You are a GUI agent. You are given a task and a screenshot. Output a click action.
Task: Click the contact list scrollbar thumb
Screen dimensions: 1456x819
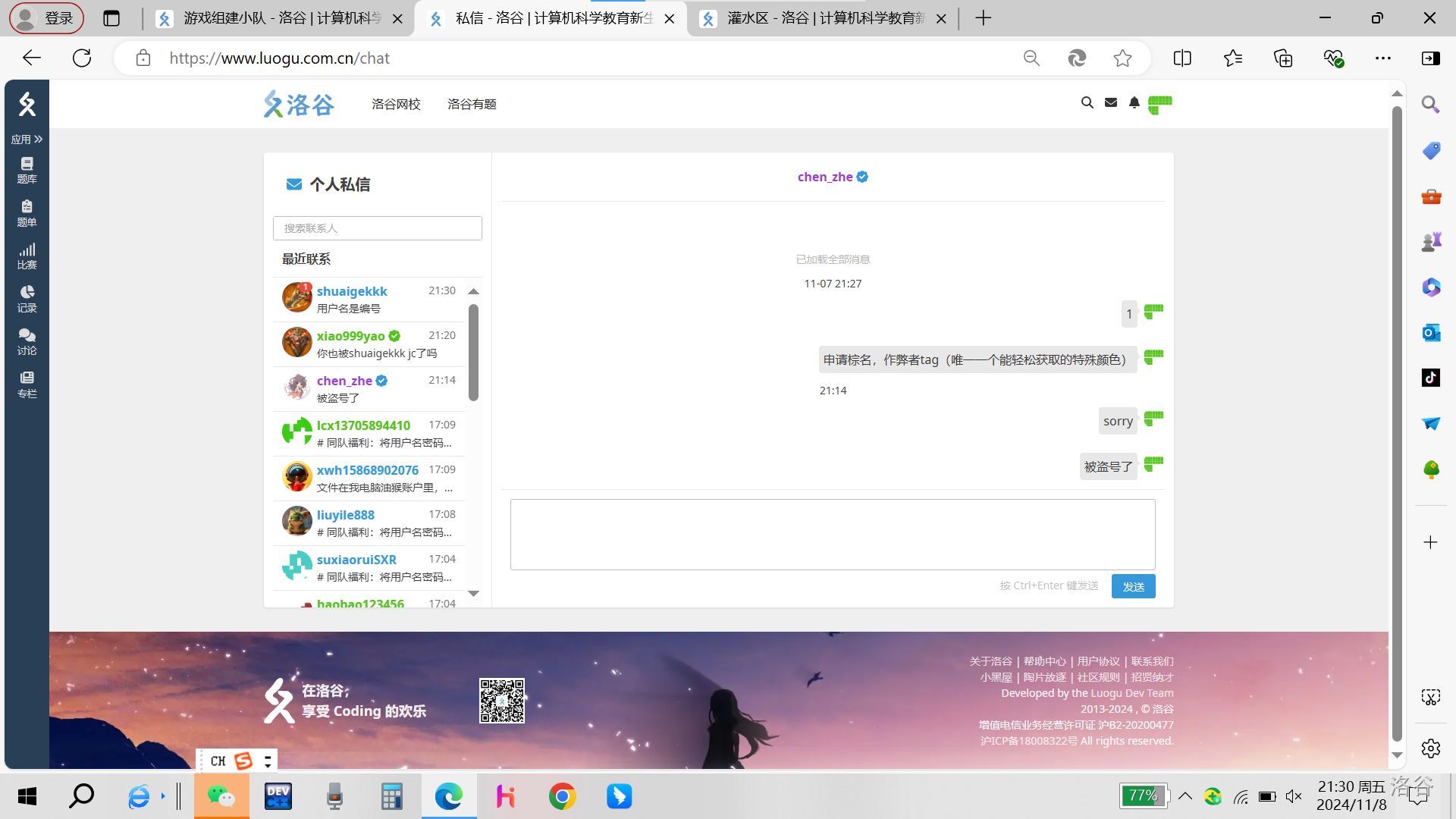coord(473,352)
